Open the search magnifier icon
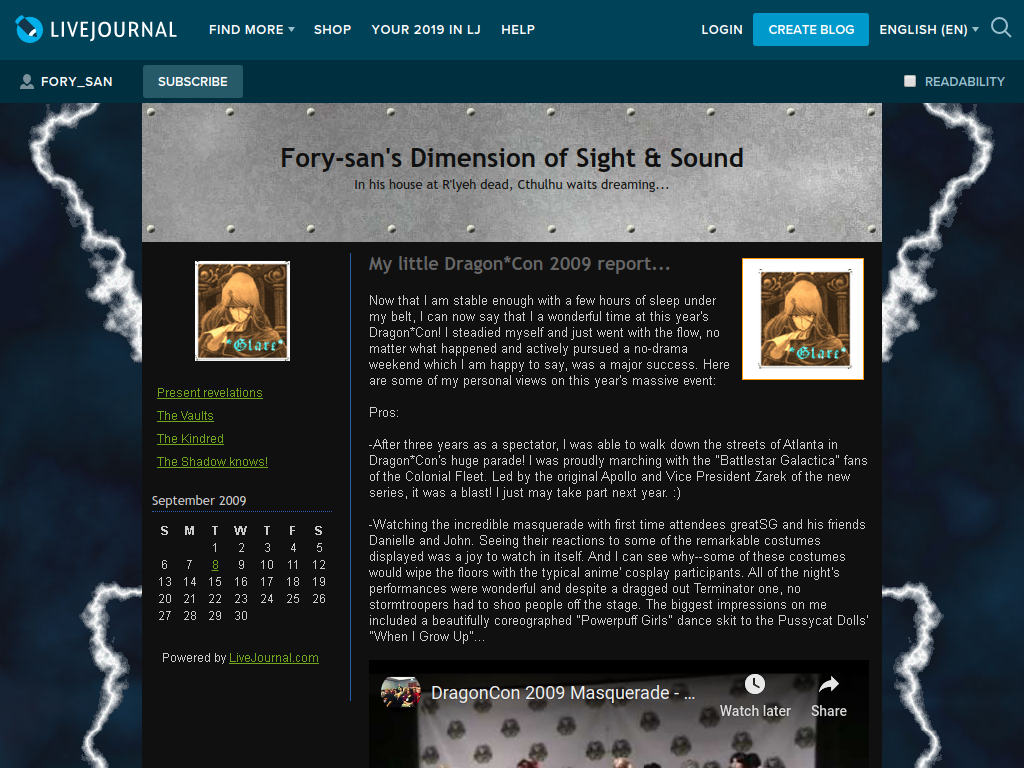This screenshot has width=1024, height=768. tap(1000, 28)
